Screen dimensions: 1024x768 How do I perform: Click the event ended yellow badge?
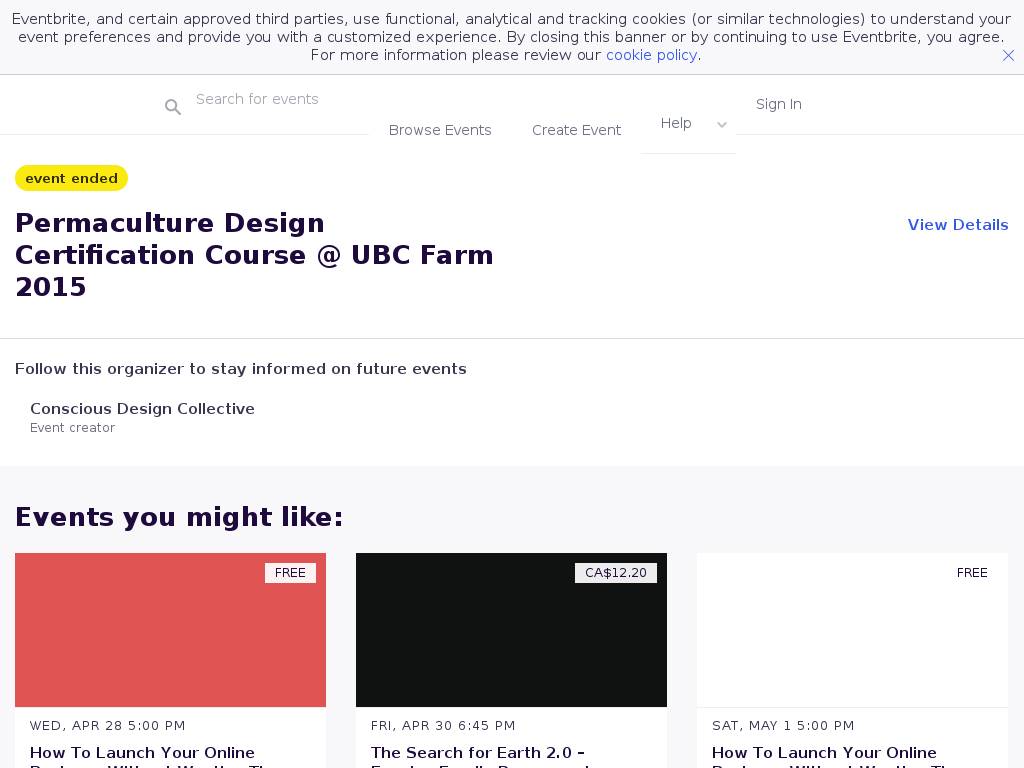71,178
